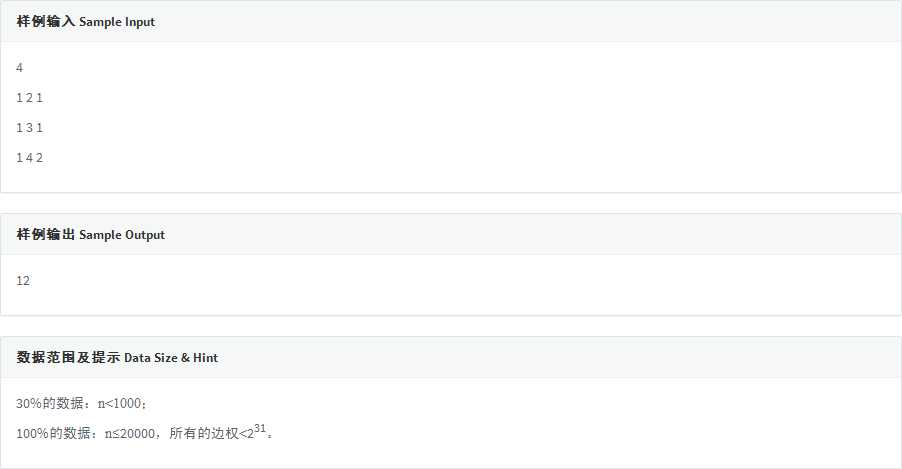Viewport: 902px width, 469px height.
Task: Click the 样例输出 Sample Output heading
Action: [x=90, y=235]
